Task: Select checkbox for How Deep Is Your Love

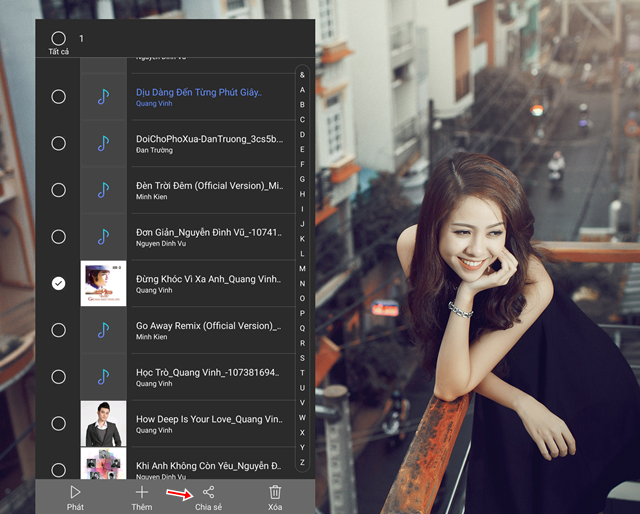Action: pos(58,423)
